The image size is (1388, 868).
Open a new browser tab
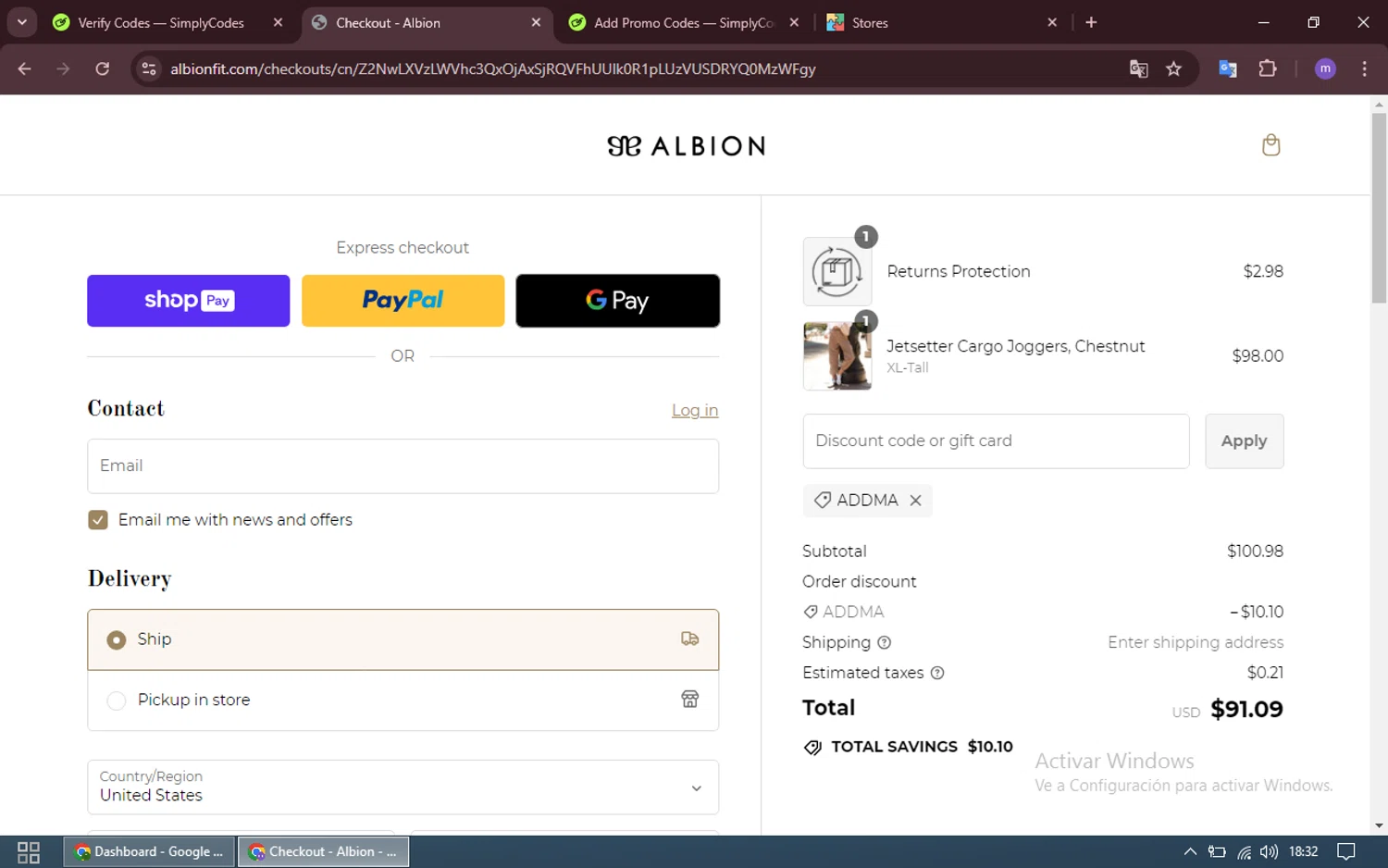tap(1091, 22)
